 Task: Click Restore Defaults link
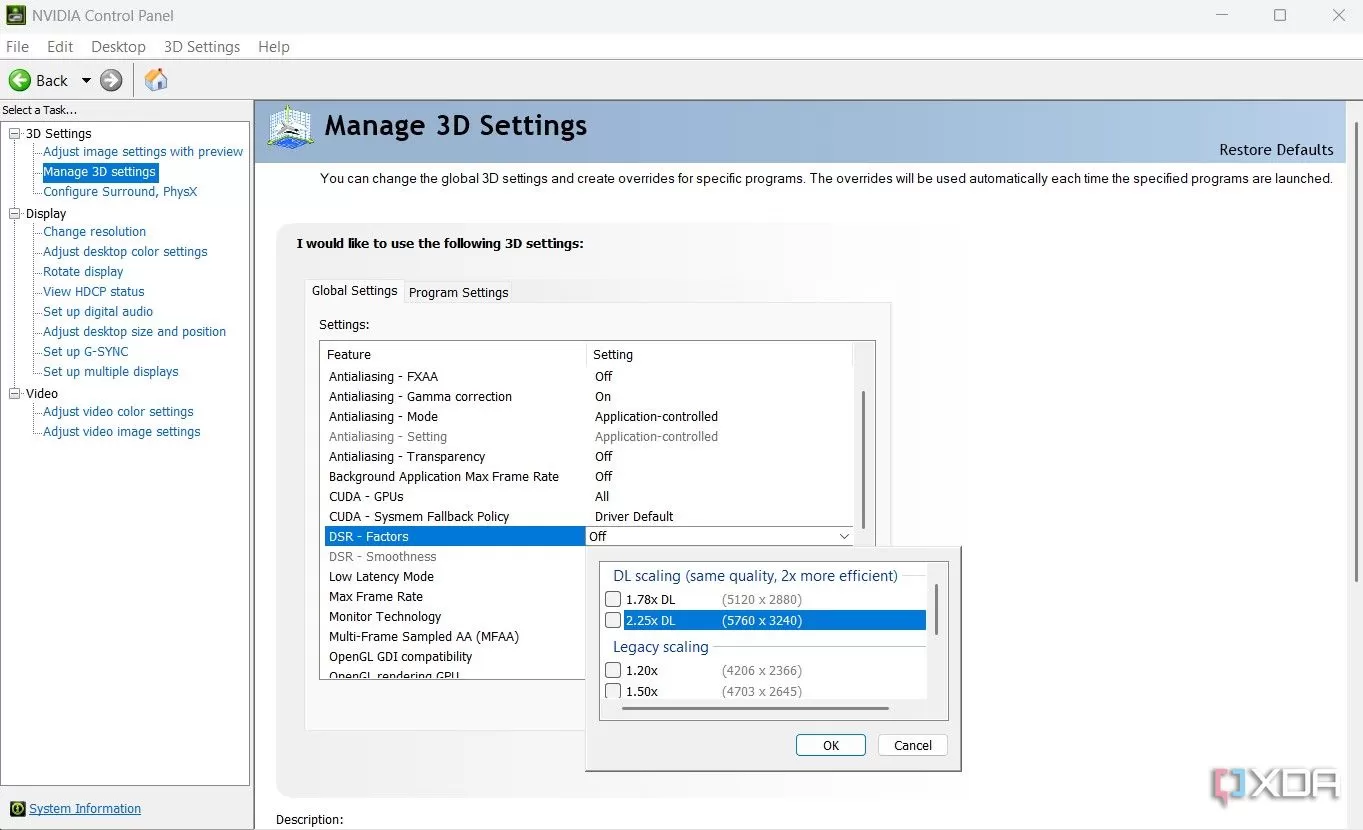point(1276,150)
